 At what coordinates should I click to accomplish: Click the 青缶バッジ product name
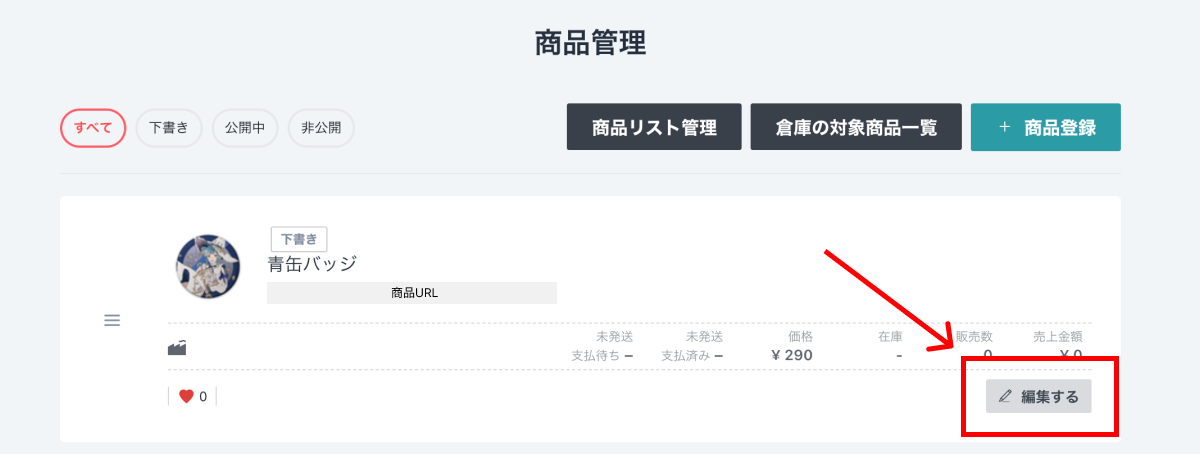(312, 264)
